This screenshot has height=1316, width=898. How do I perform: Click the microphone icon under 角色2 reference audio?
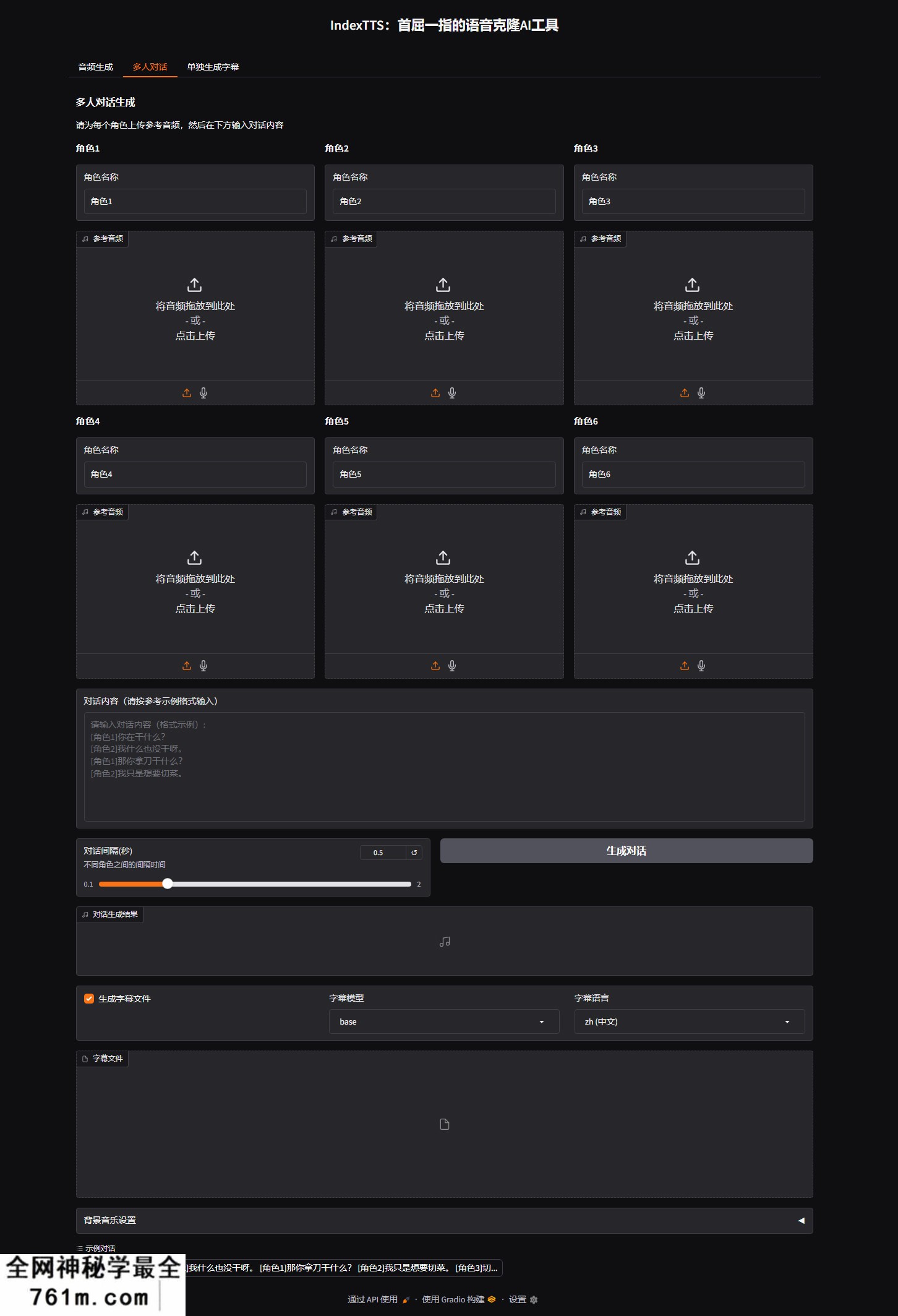click(452, 393)
